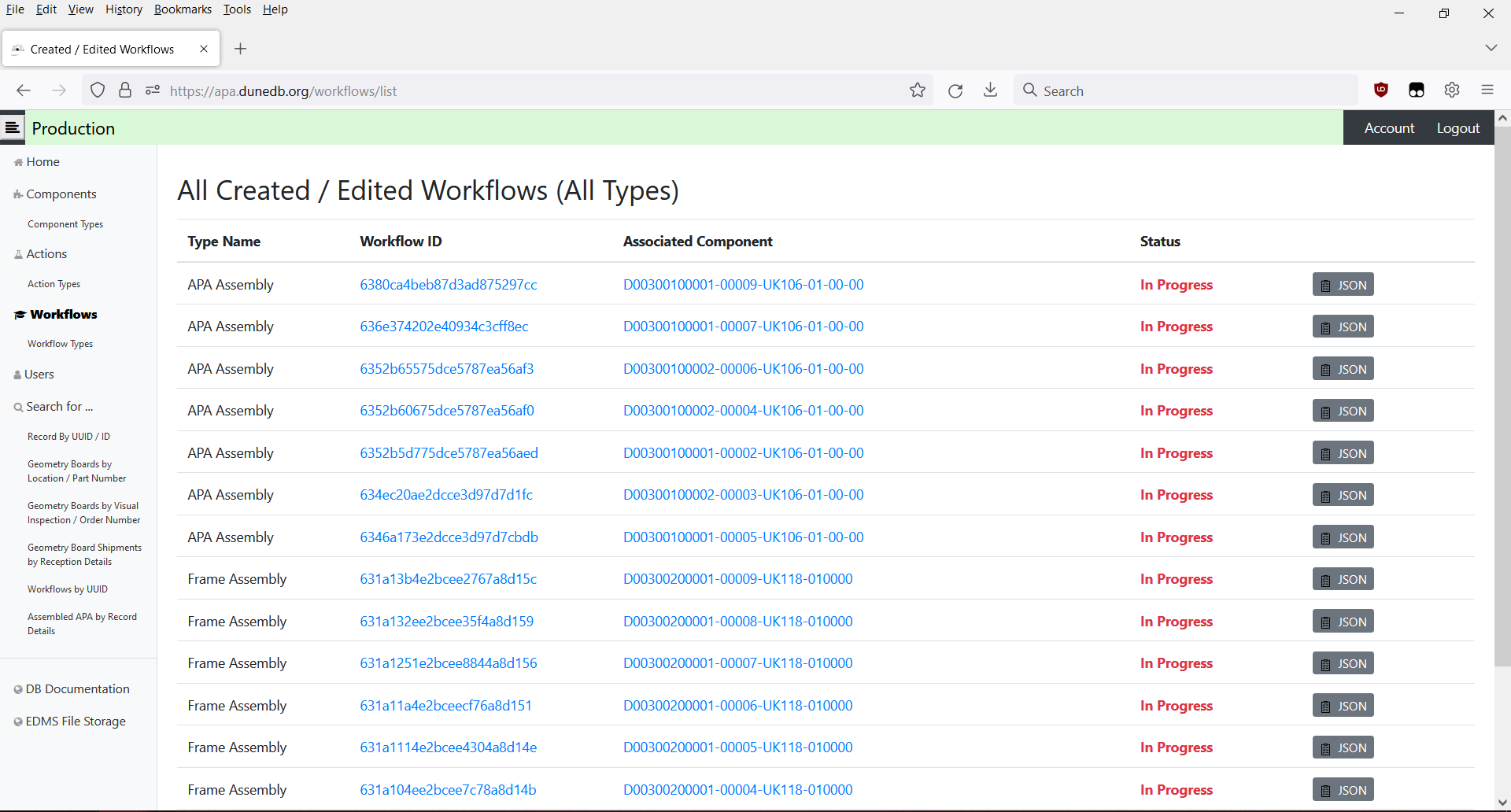The height and width of the screenshot is (812, 1511).
Task: Open workflow 6380ca4beb87d3ad875297cc
Action: pos(449,285)
